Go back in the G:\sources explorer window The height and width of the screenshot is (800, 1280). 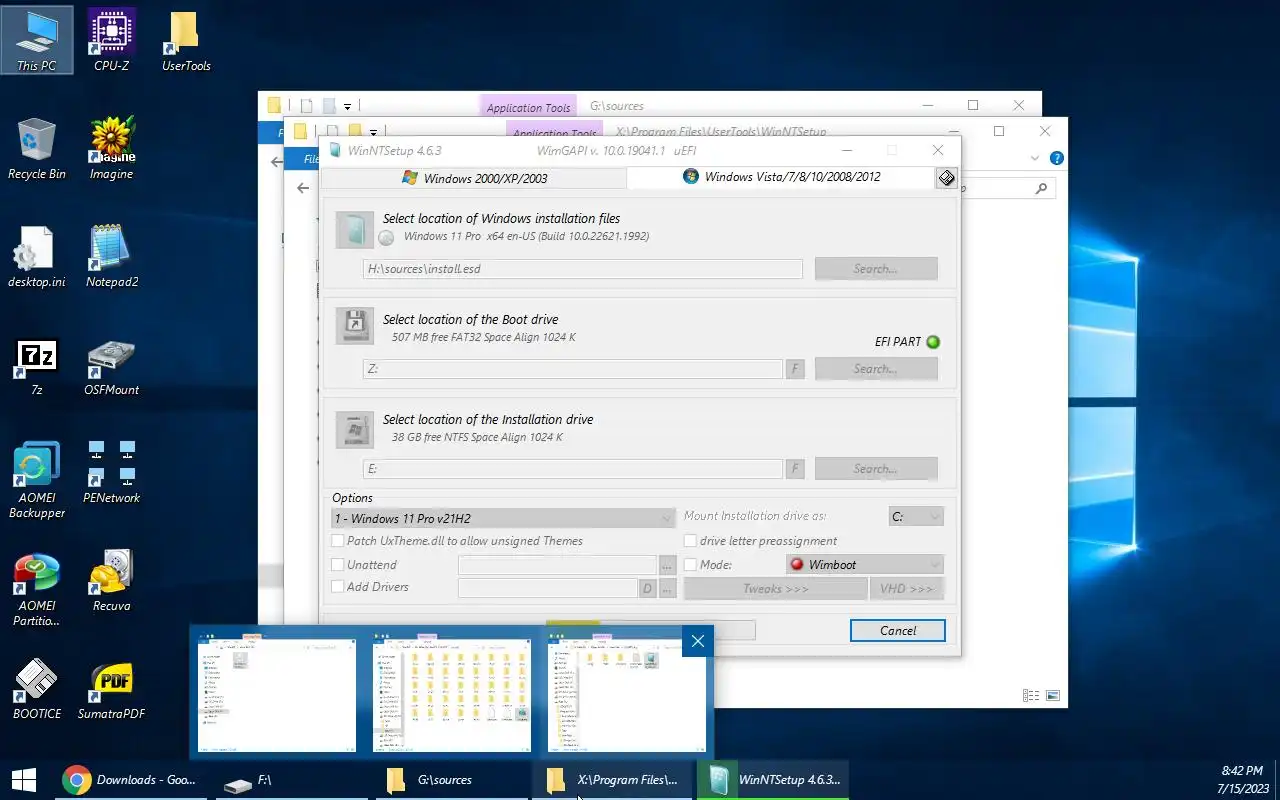[277, 161]
